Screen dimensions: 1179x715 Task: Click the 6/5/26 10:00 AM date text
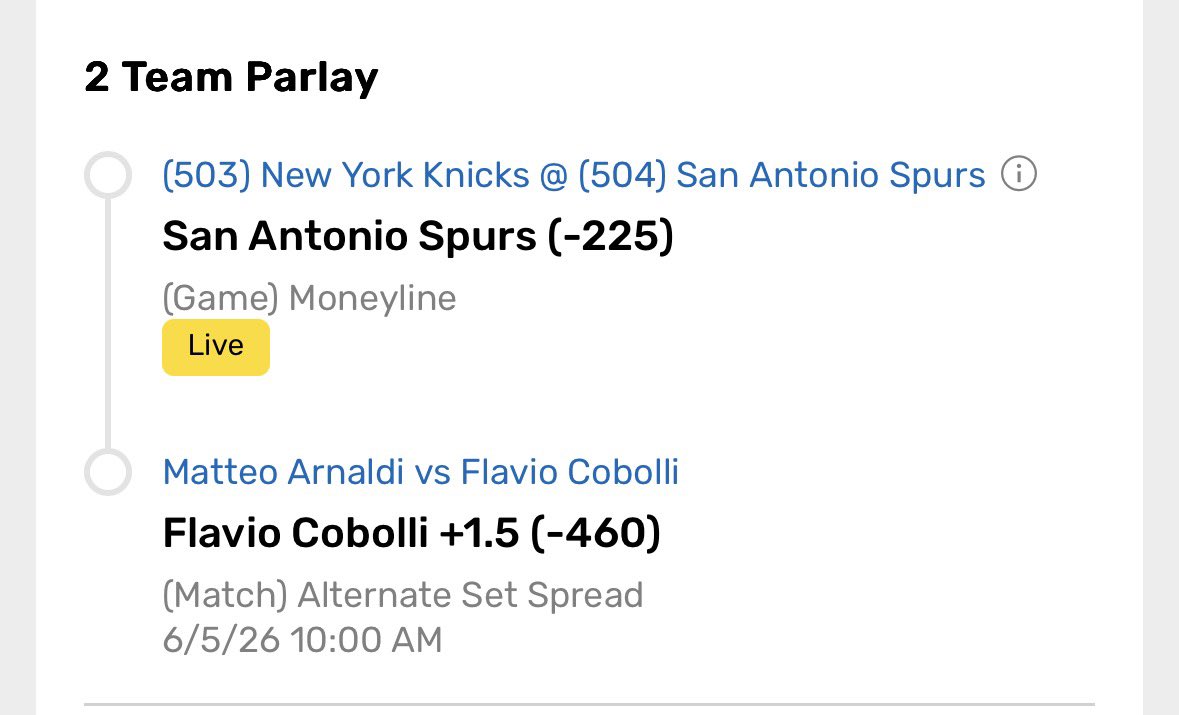(x=302, y=641)
